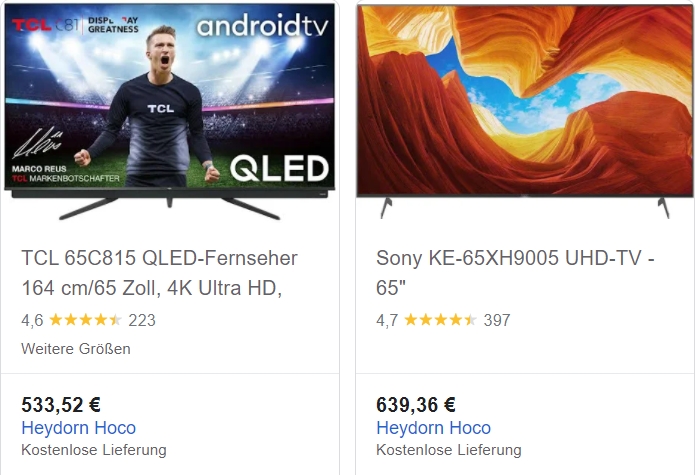This screenshot has width=700, height=475.
Task: Click the androidtv logo on TCL image
Action: (x=262, y=25)
